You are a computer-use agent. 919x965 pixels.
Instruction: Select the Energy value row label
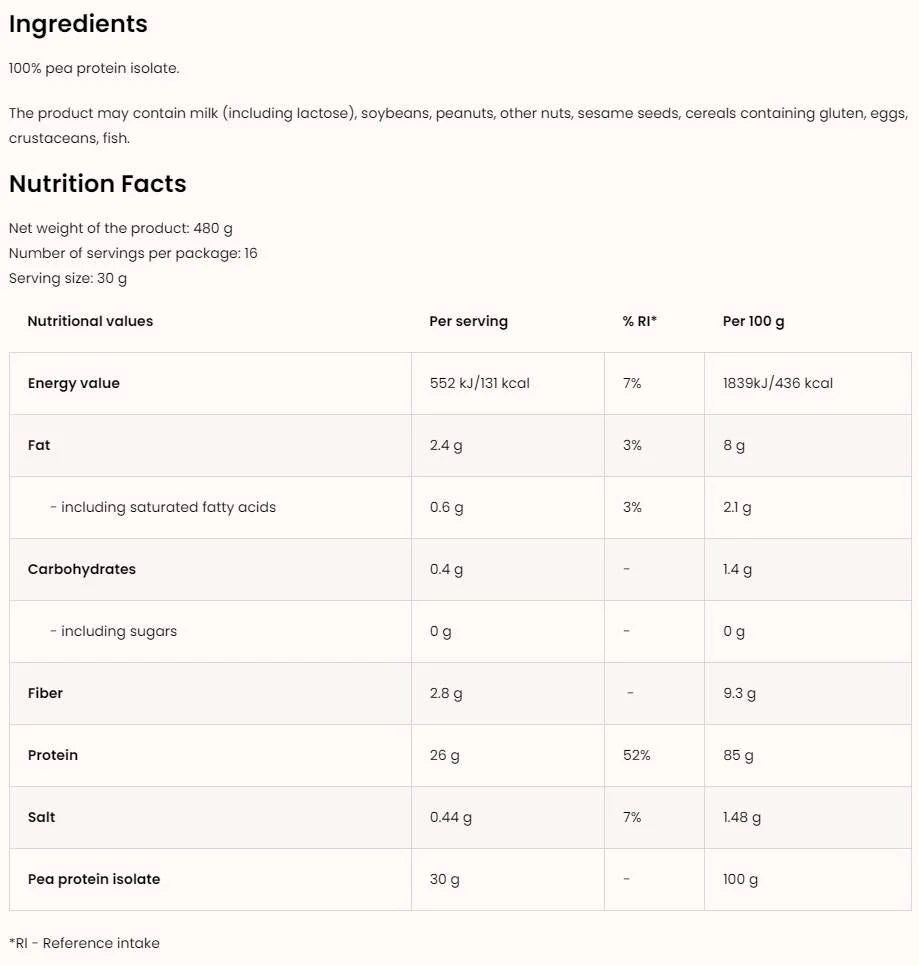click(74, 383)
